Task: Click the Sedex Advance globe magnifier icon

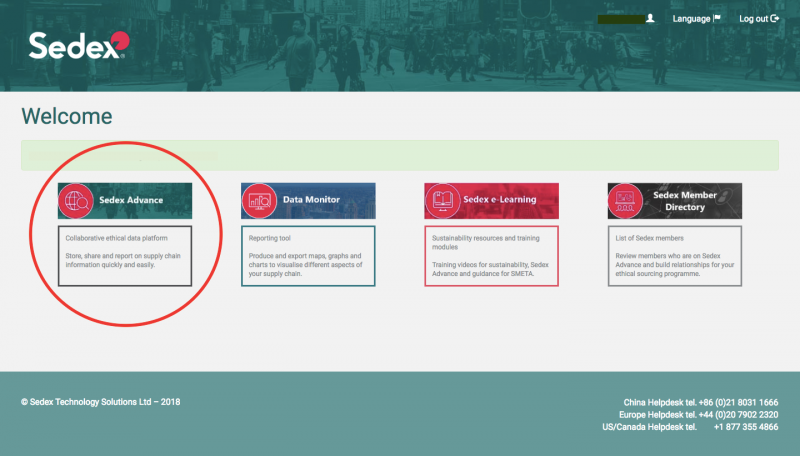Action: 76,200
